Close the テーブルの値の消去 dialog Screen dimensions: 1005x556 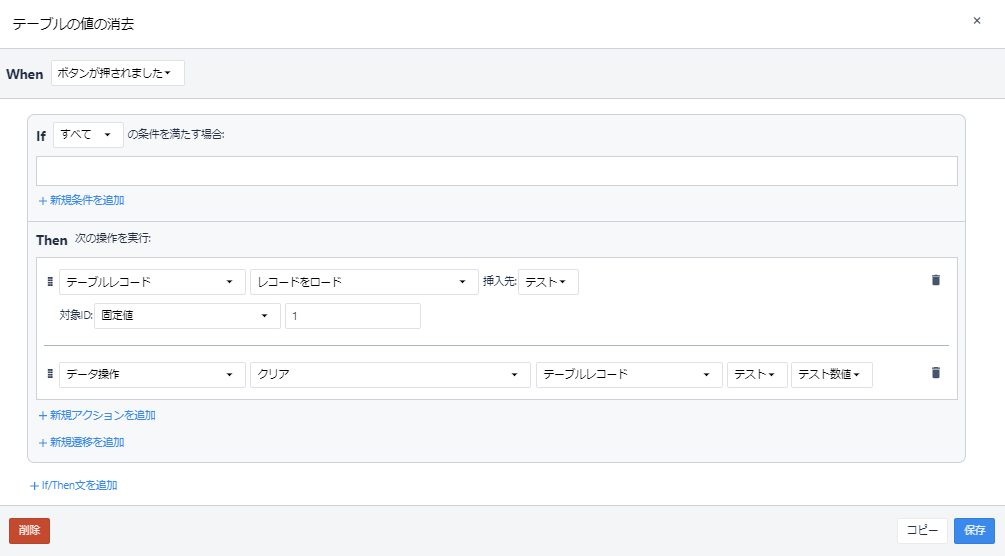977,21
